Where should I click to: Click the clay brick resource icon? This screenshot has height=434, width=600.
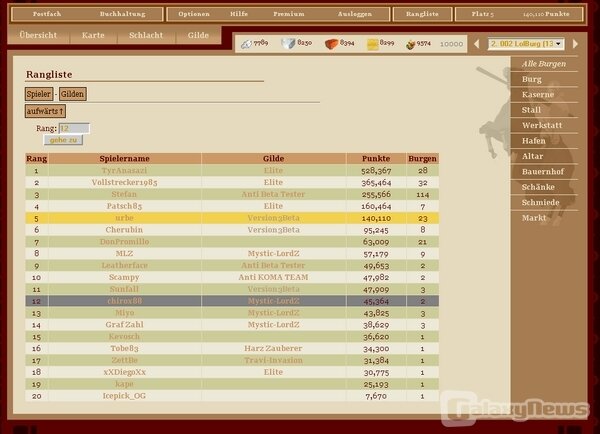click(x=331, y=44)
